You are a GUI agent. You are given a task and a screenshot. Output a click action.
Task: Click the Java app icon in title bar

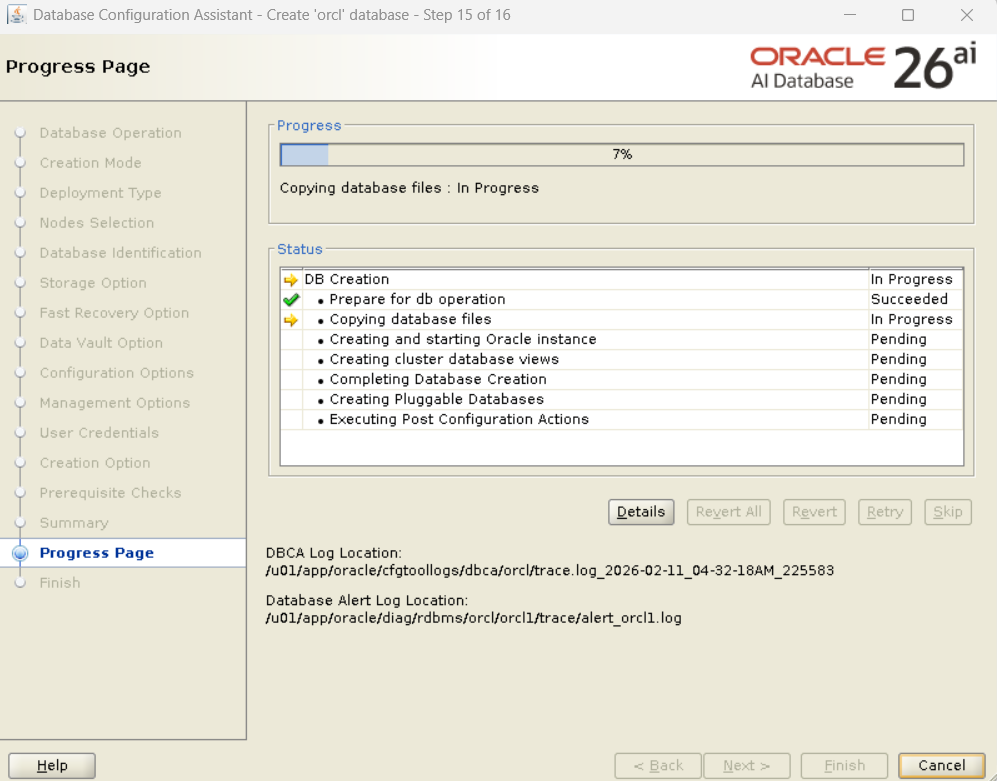pyautogui.click(x=17, y=15)
